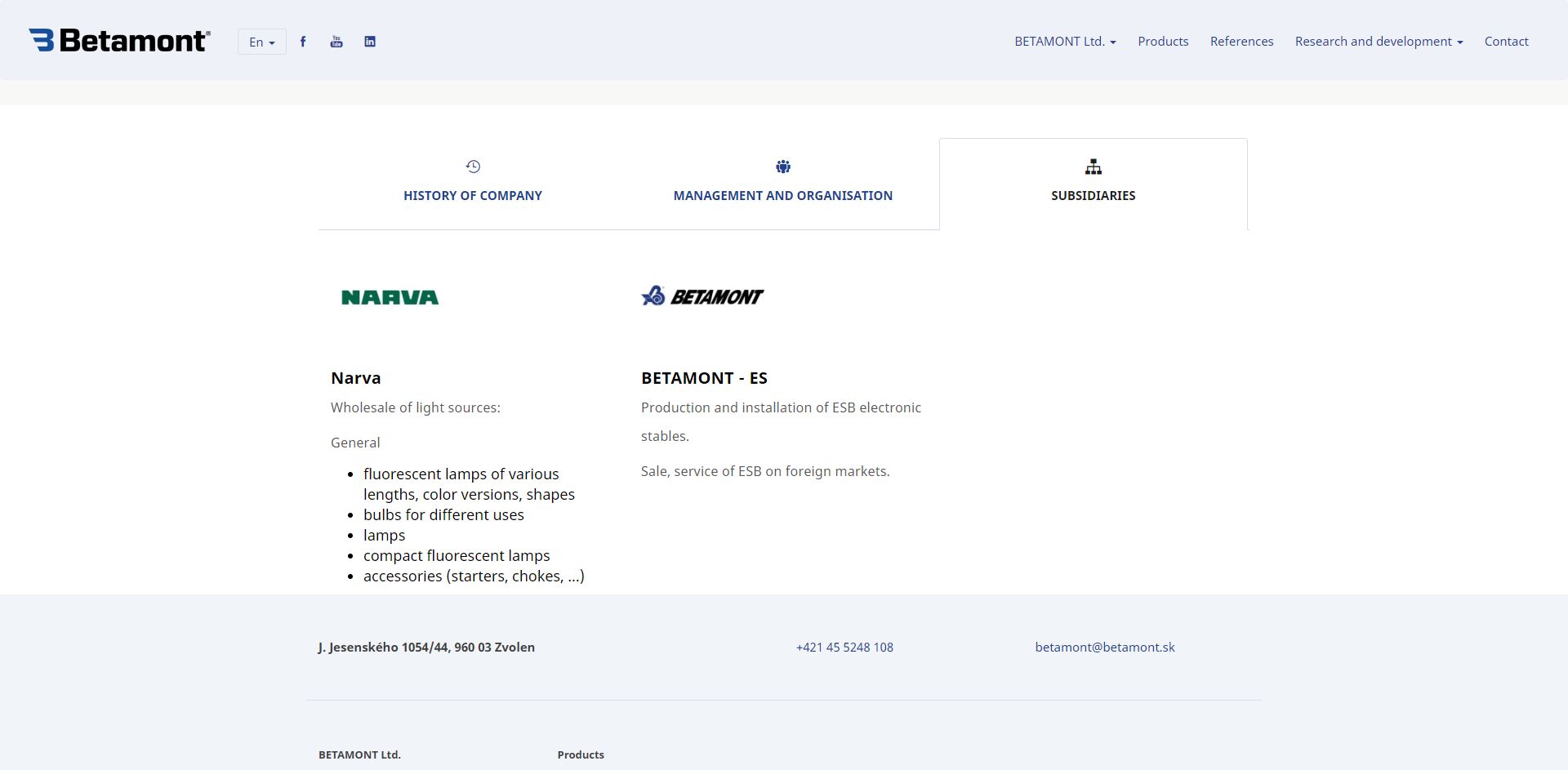Click the footer BETAMONT Ltd. heading
Image resolution: width=1568 pixels, height=770 pixels.
point(359,755)
